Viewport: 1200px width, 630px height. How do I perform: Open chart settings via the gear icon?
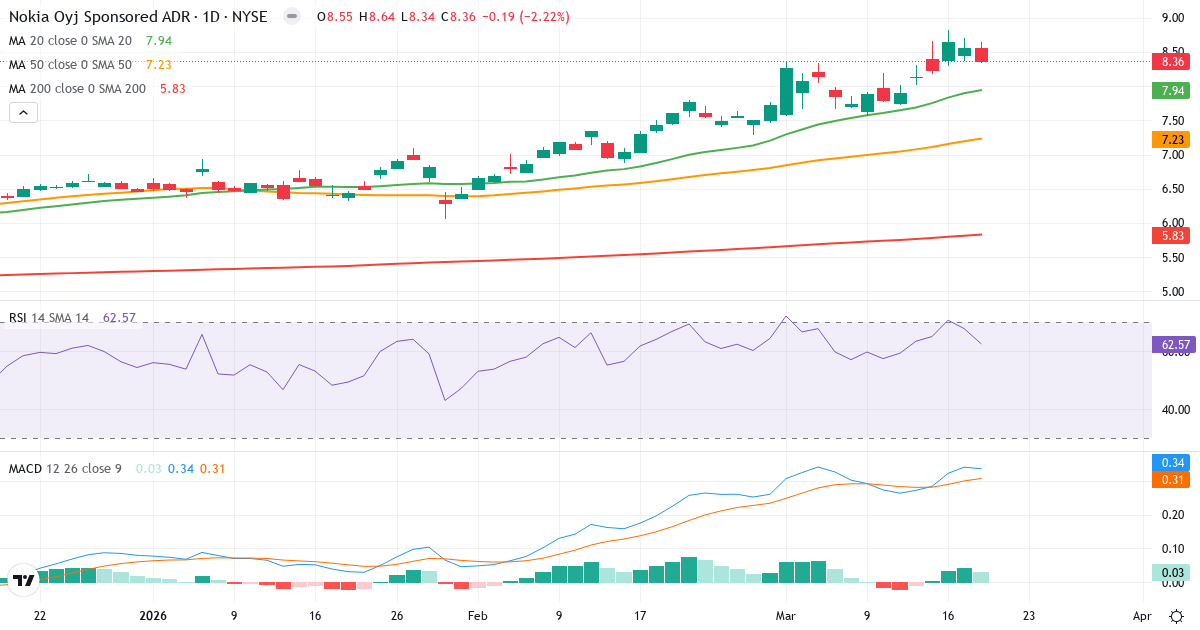pos(1177,617)
